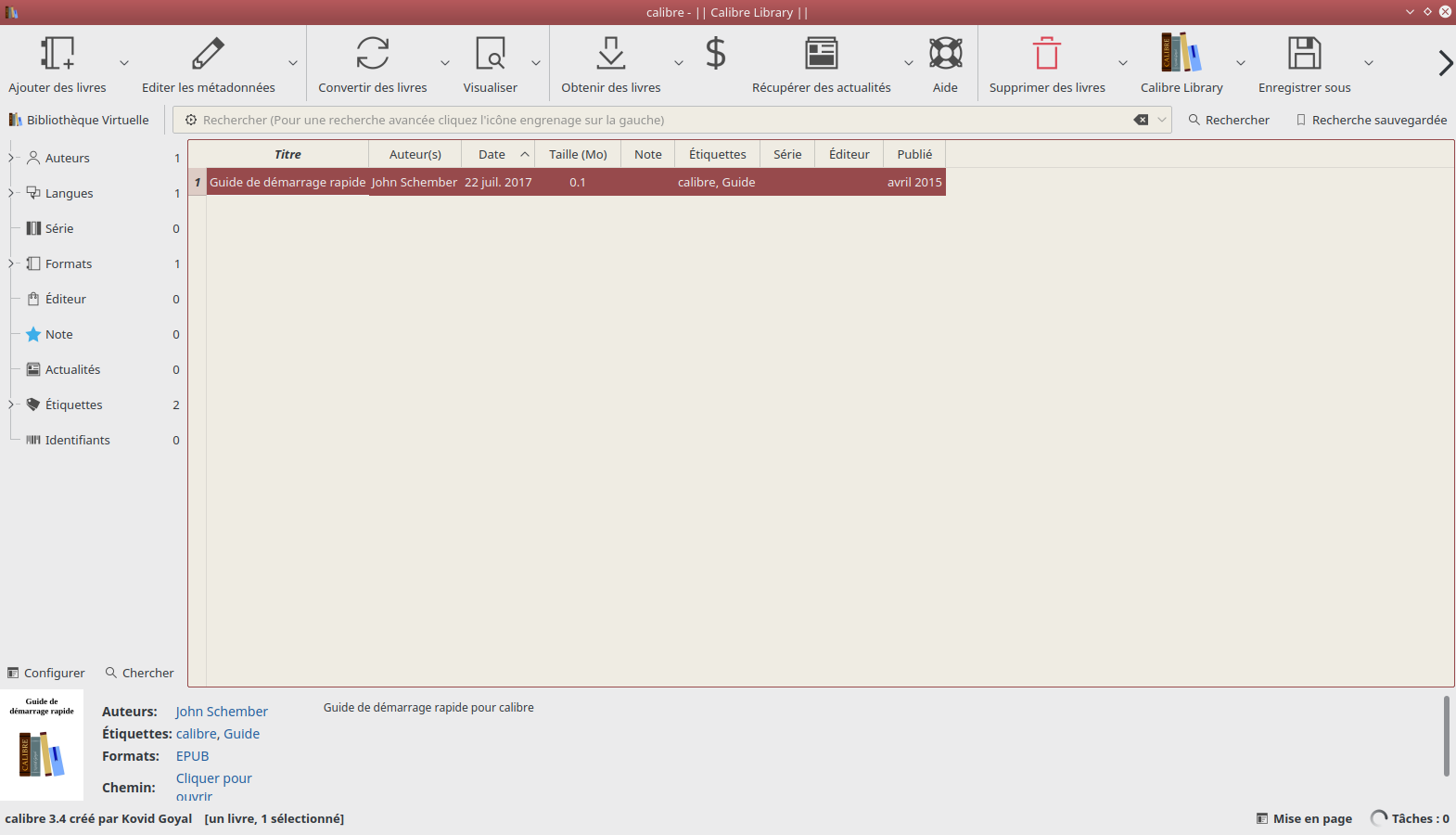
Task: Expand the Étiquettes tree node
Action: click(11, 405)
